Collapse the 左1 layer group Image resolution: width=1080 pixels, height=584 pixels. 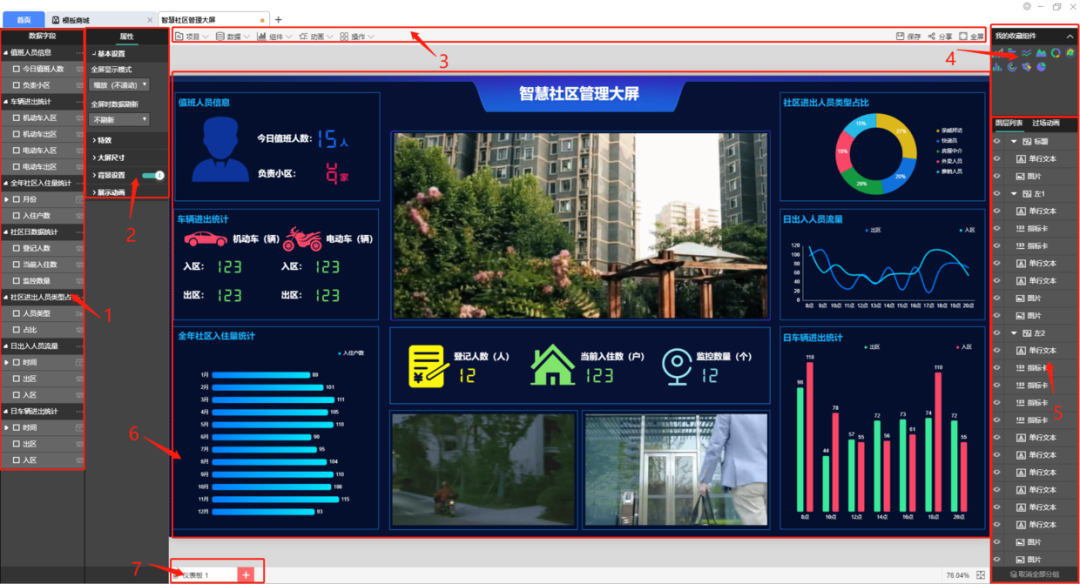(x=1014, y=193)
